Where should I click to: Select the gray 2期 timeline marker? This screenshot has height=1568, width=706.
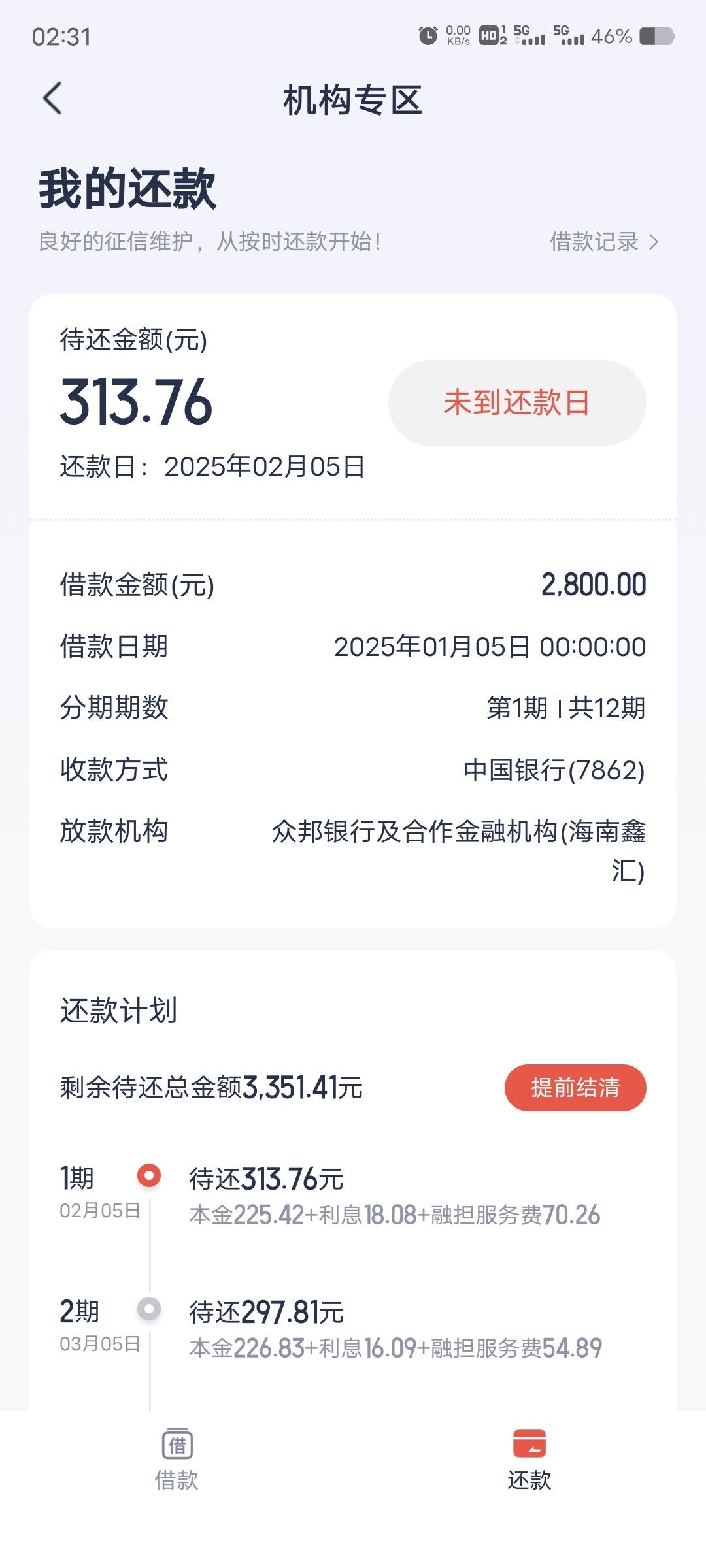pyautogui.click(x=149, y=1309)
